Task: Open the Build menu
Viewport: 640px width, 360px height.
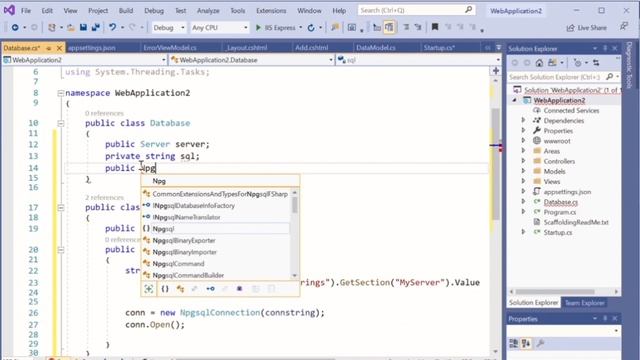Action: (126, 11)
